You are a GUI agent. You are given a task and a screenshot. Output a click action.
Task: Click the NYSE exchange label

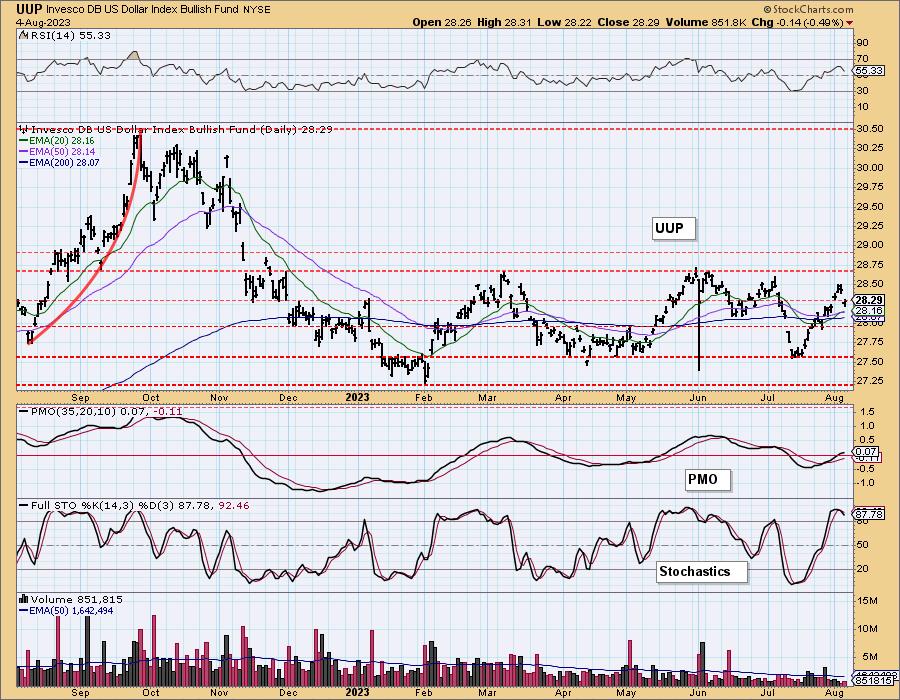coord(257,9)
